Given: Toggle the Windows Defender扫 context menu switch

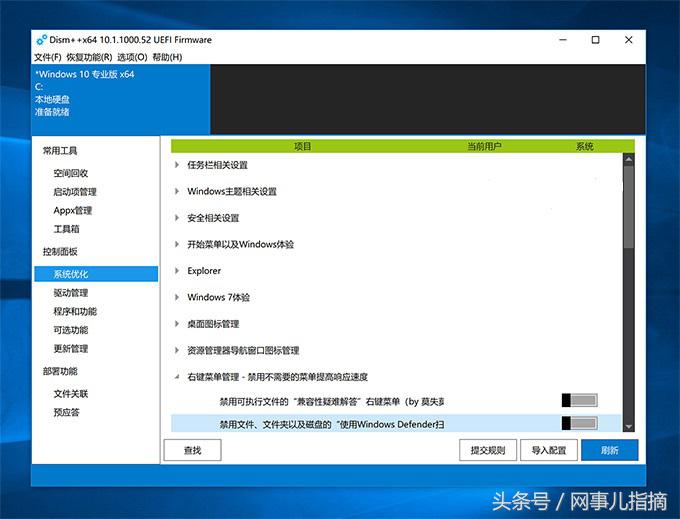Looking at the screenshot, I should coord(579,423).
